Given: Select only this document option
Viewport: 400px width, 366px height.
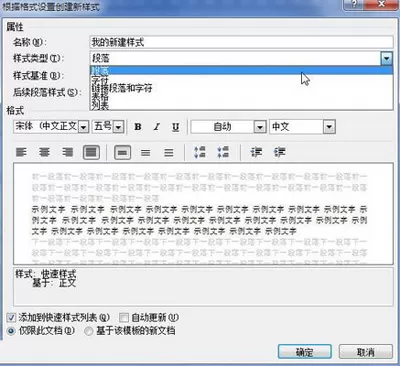Looking at the screenshot, I should click(x=11, y=331).
